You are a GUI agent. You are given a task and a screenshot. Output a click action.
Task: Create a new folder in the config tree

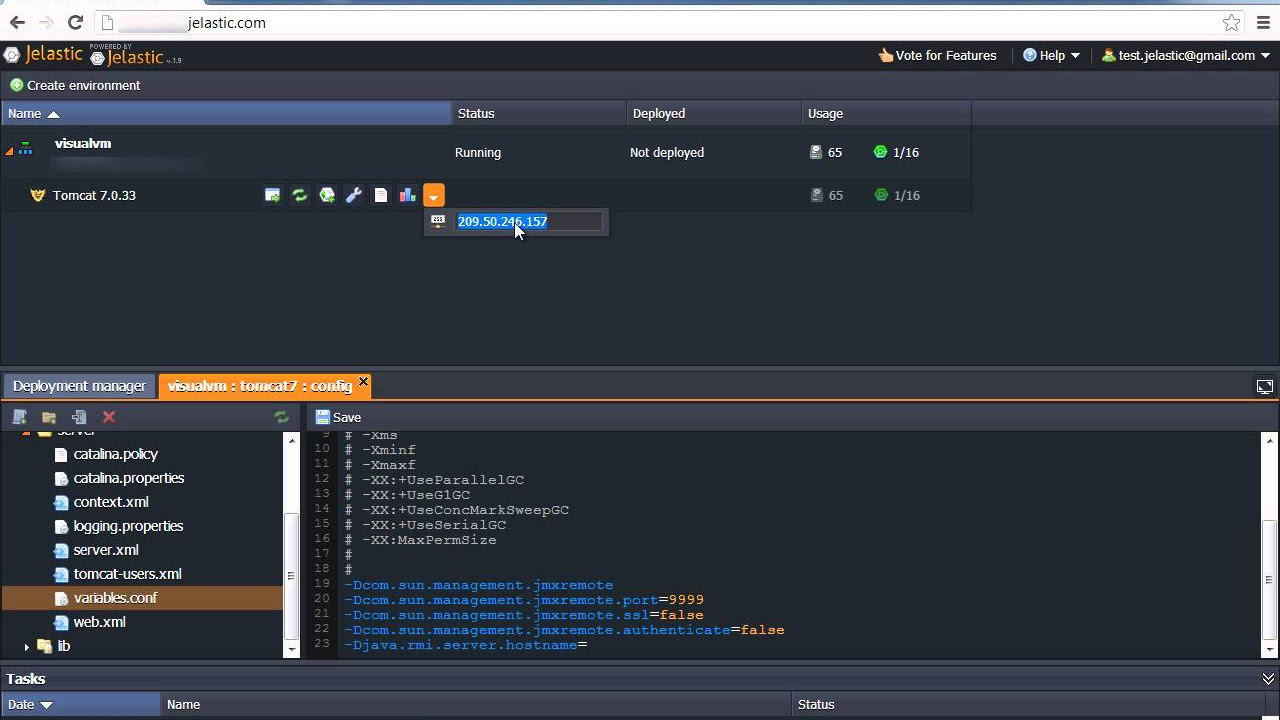[48, 417]
